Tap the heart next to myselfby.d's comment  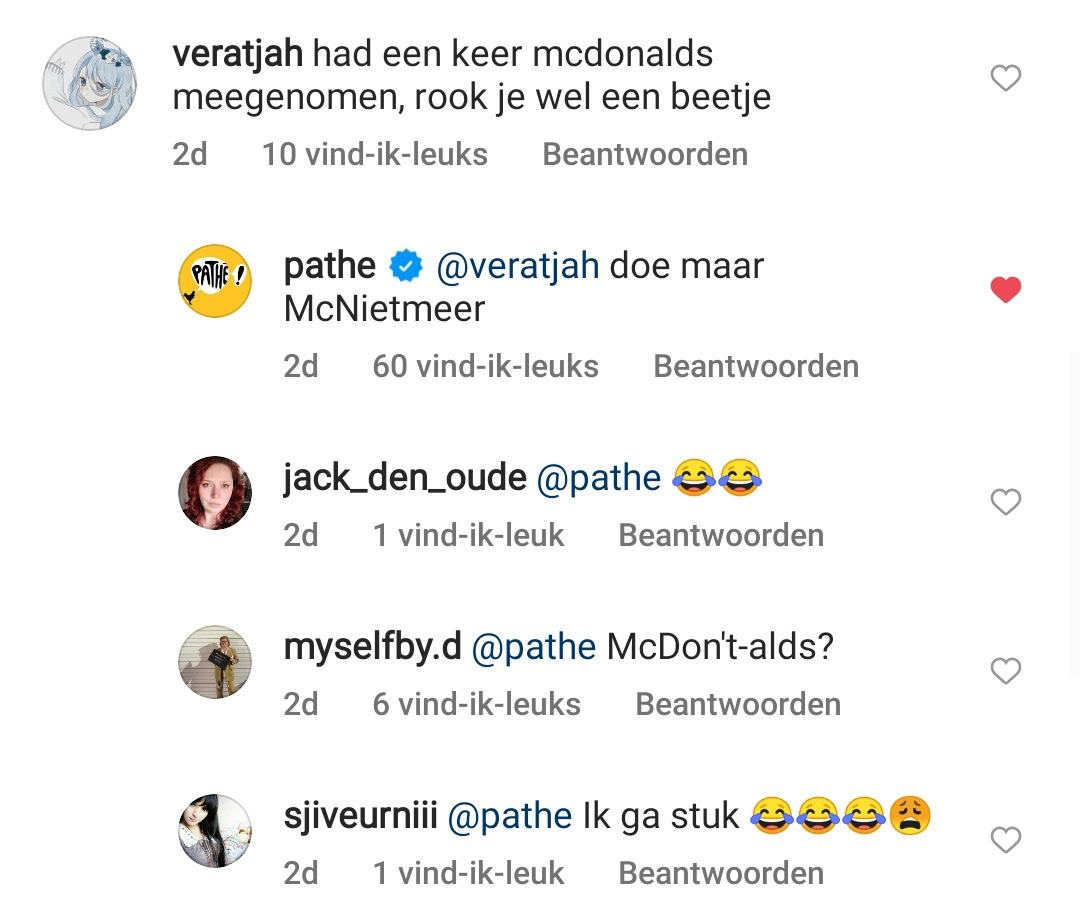[1006, 671]
